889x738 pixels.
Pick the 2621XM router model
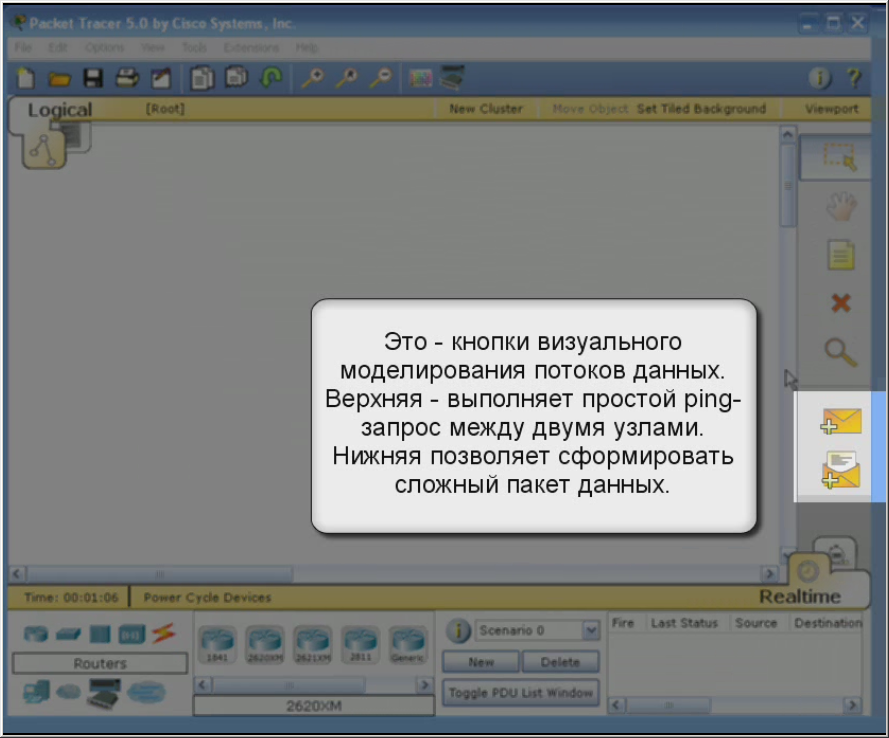[312, 644]
